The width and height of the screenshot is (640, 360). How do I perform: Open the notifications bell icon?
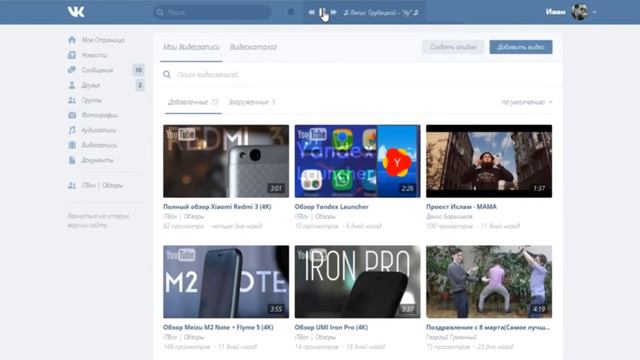click(291, 12)
